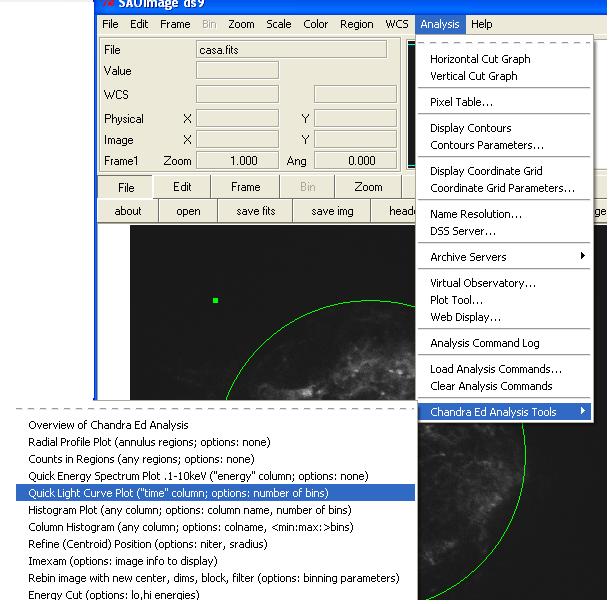The image size is (609, 604).
Task: Click the header button
Action: tap(393, 211)
